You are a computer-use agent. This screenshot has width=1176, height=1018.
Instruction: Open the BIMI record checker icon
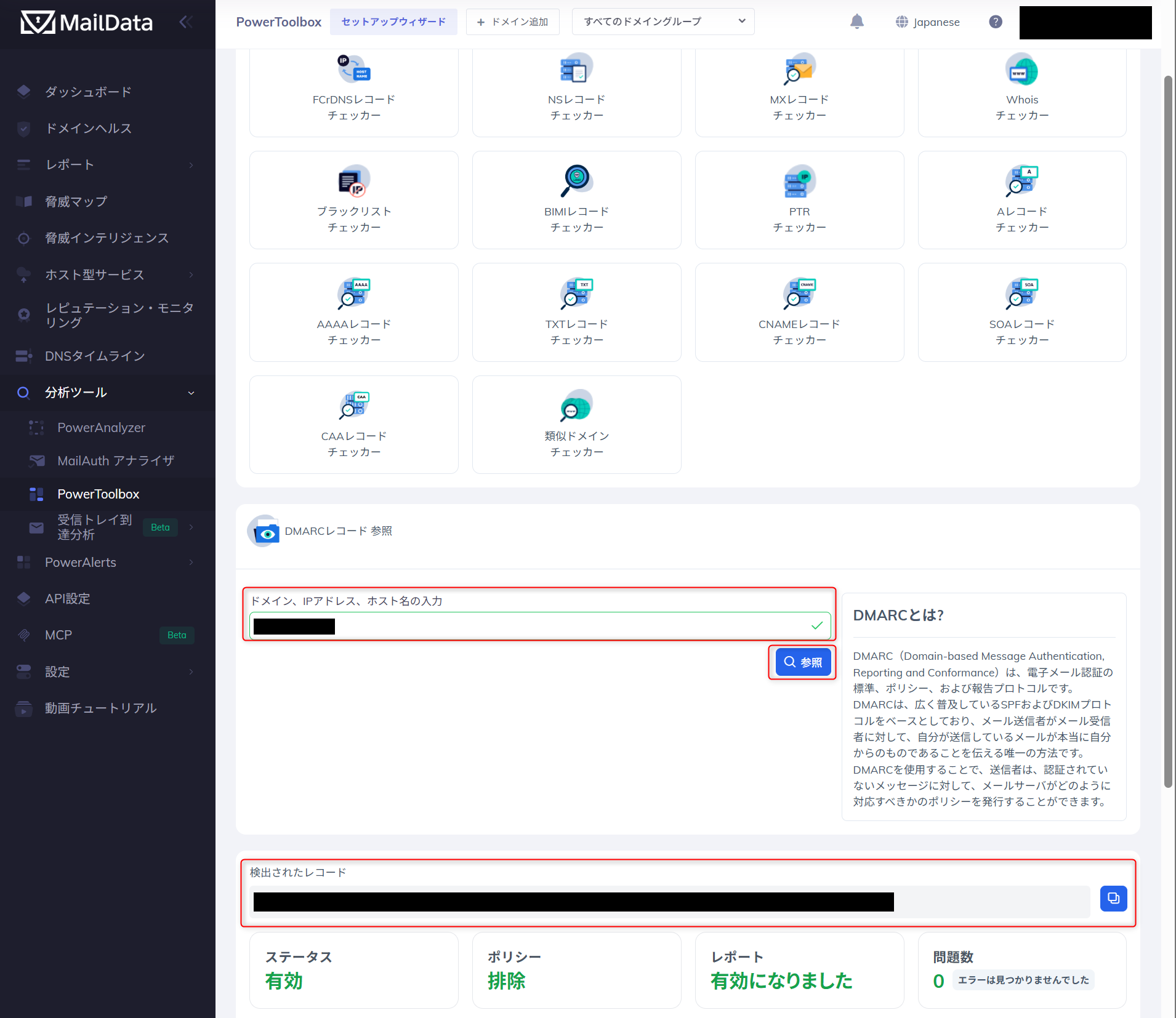point(576,181)
